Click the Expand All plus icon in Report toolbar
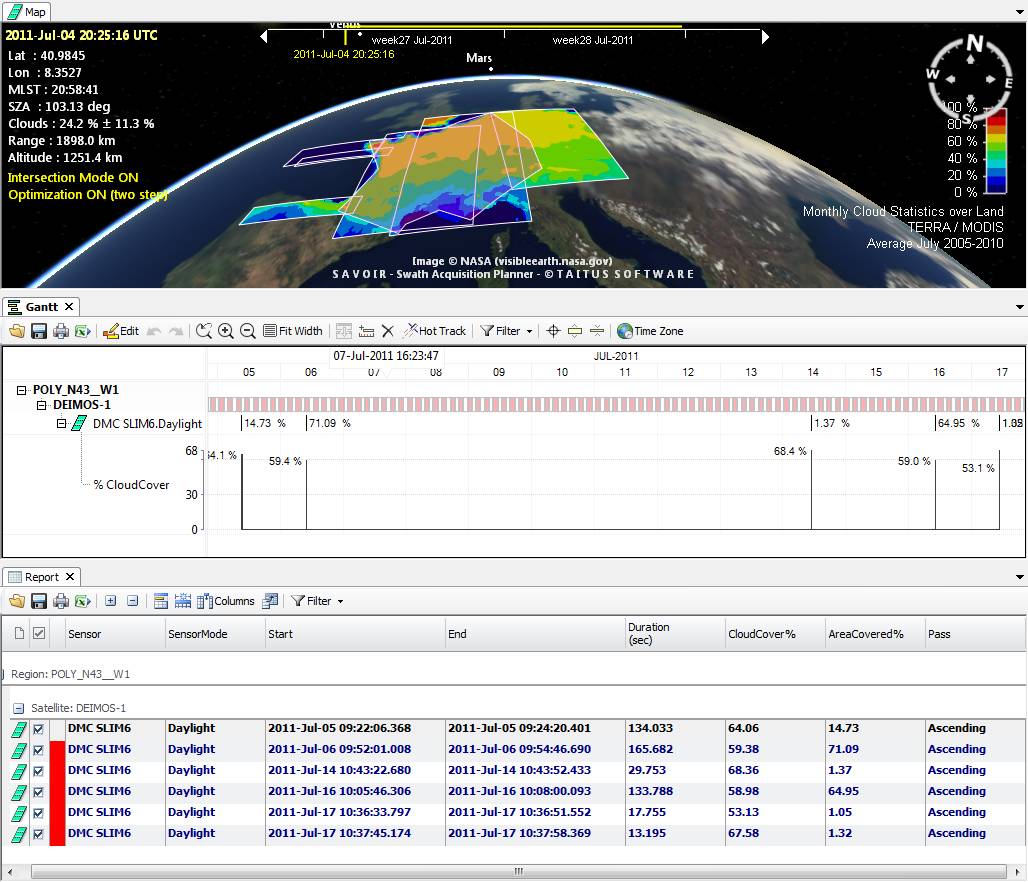This screenshot has width=1028, height=882. click(x=110, y=601)
